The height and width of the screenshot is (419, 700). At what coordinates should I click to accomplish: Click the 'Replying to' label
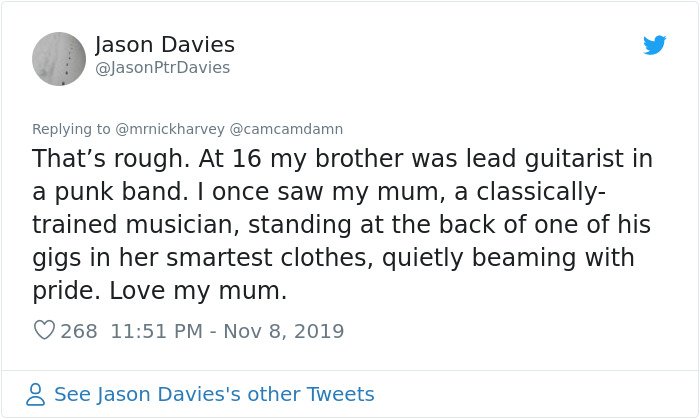click(x=71, y=129)
